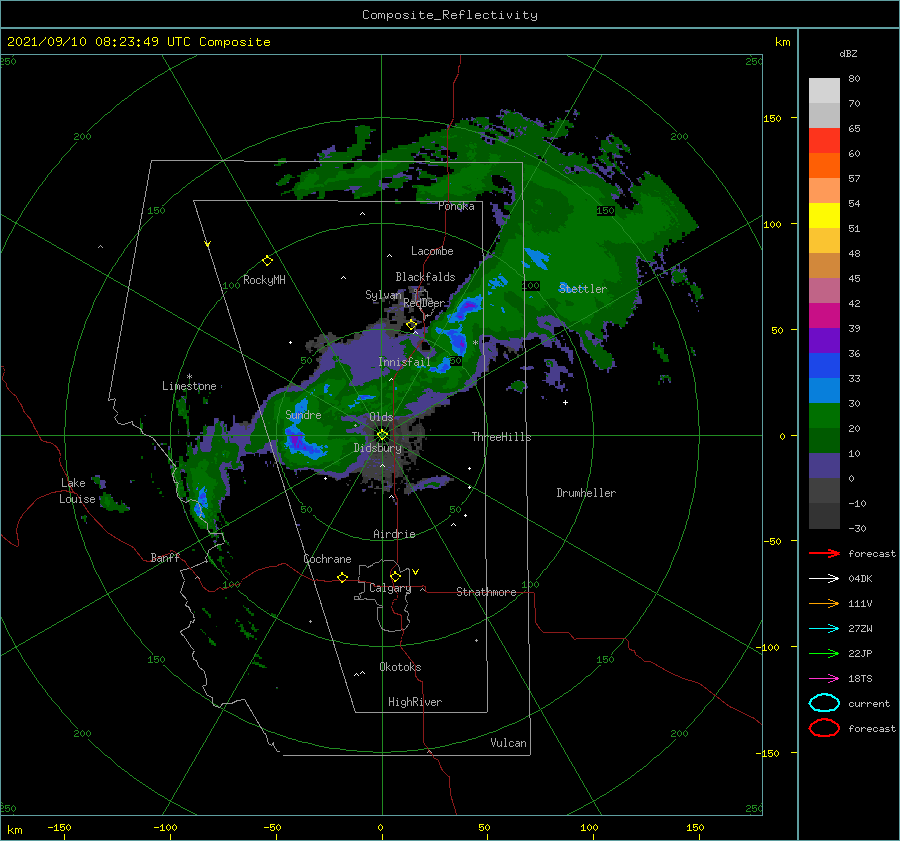Select the red 65 dBZ color swatch
The image size is (900, 841).
pyautogui.click(x=824, y=140)
